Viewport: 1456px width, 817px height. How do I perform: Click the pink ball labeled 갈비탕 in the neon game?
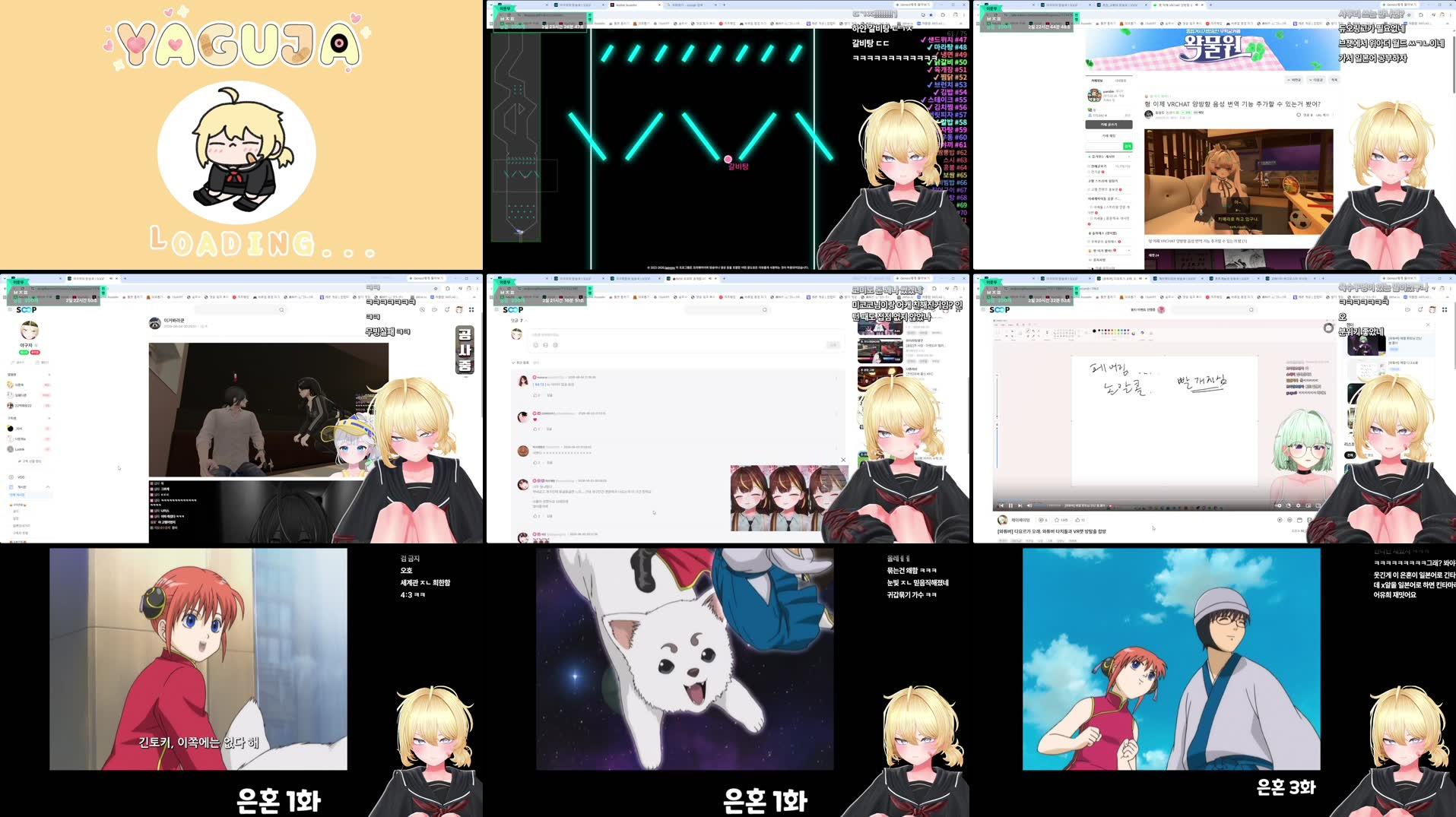click(x=728, y=160)
